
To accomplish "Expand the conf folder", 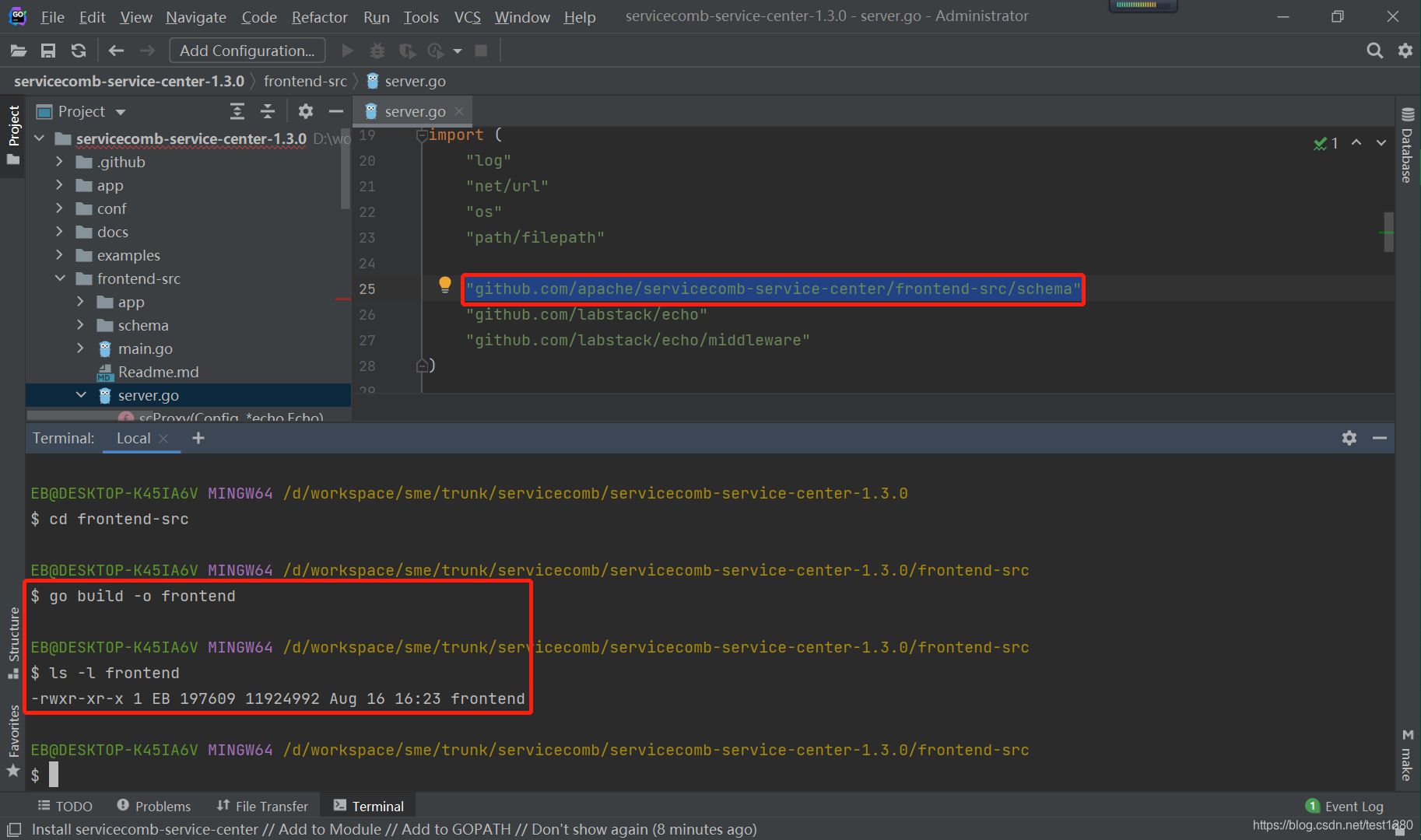I will [59, 208].
